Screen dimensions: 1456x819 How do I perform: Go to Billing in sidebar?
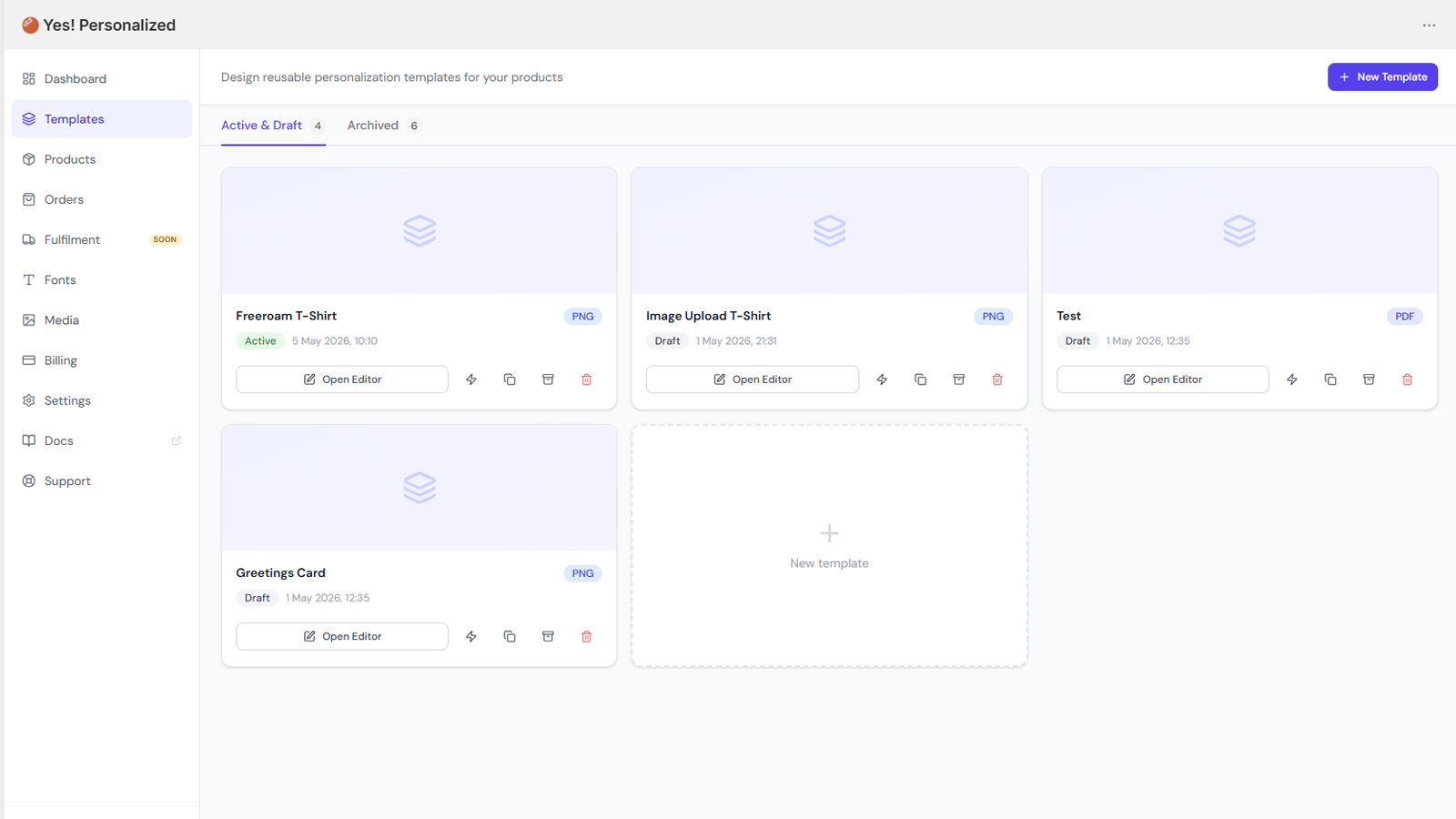(102, 360)
